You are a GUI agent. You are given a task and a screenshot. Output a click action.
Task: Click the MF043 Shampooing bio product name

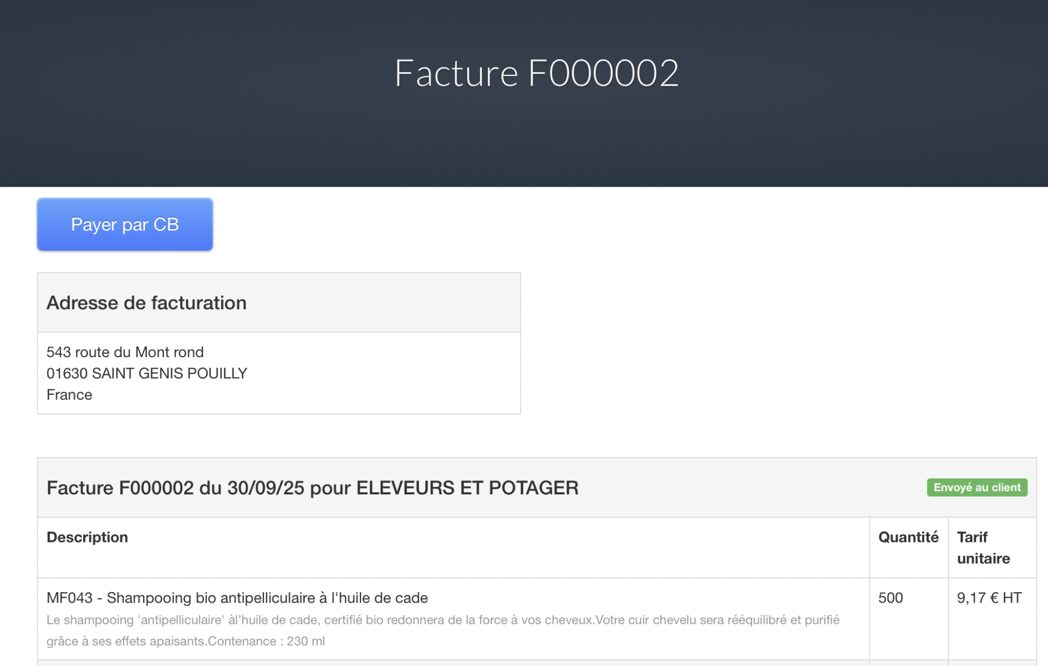[237, 598]
